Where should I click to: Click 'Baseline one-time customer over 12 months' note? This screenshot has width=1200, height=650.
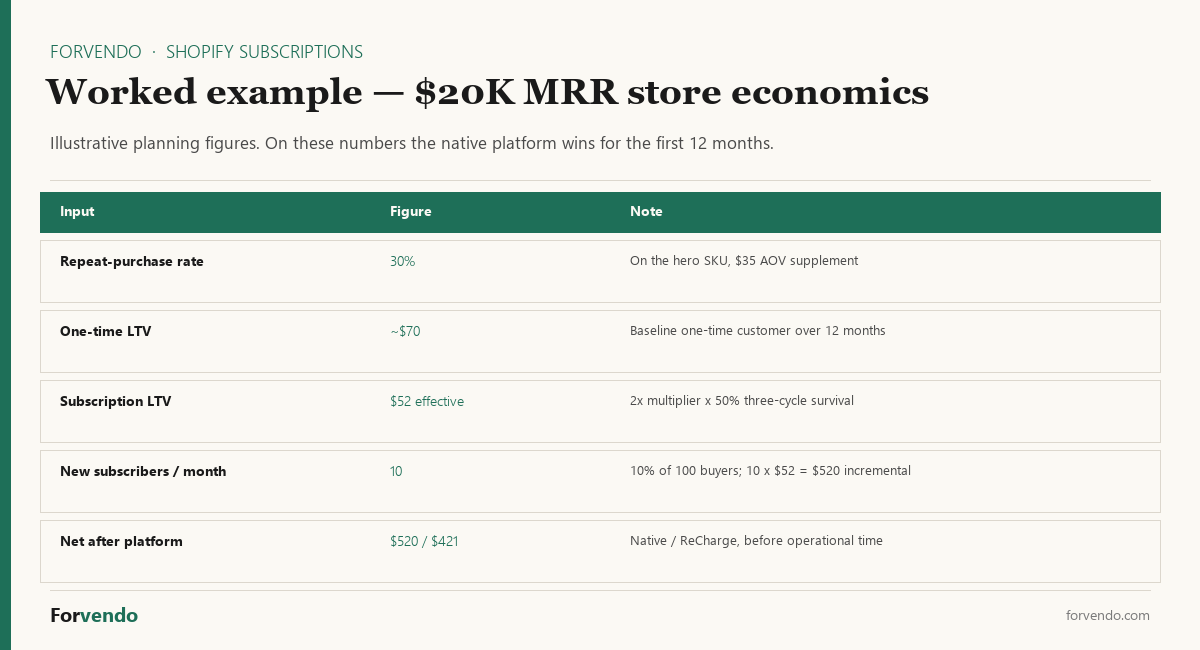(x=758, y=331)
